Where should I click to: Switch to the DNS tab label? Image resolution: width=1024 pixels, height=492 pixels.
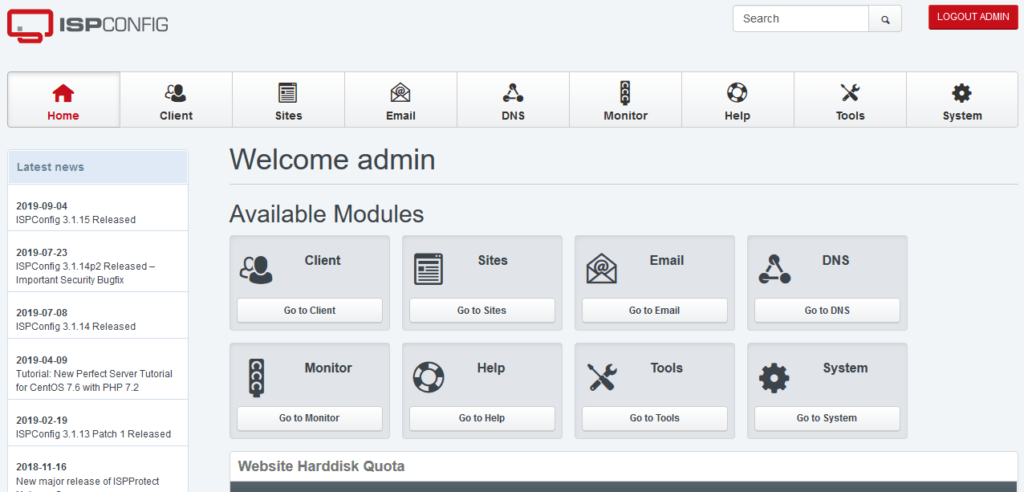tap(513, 116)
